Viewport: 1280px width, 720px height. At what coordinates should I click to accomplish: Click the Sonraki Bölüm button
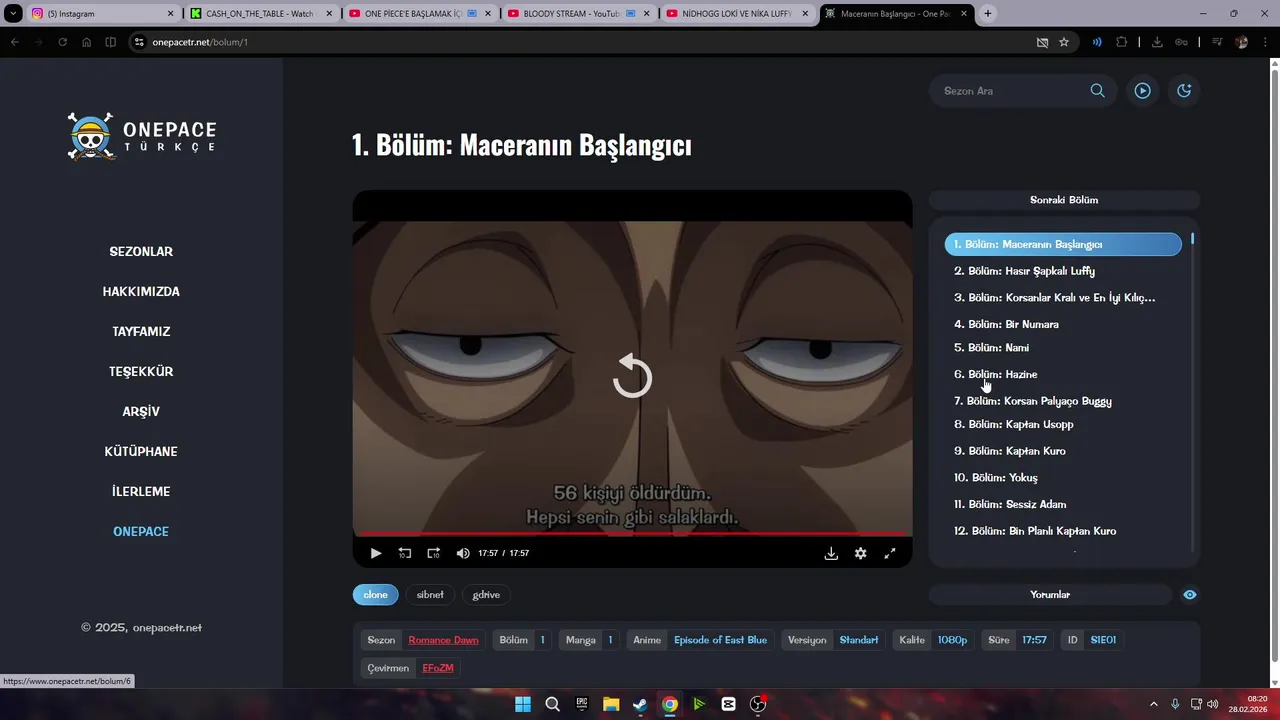(x=1064, y=200)
